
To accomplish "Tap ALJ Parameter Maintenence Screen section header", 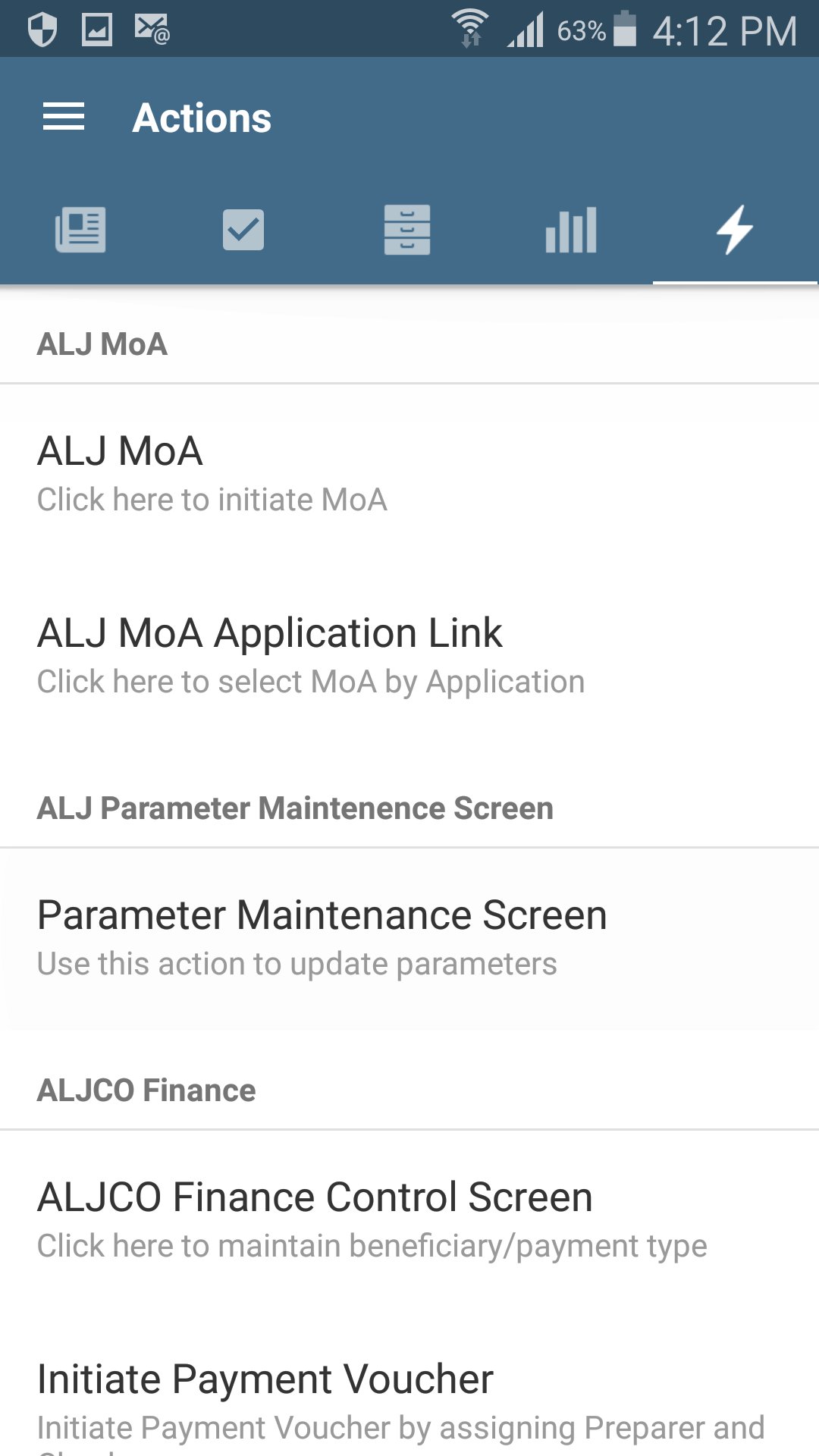I will 295,808.
